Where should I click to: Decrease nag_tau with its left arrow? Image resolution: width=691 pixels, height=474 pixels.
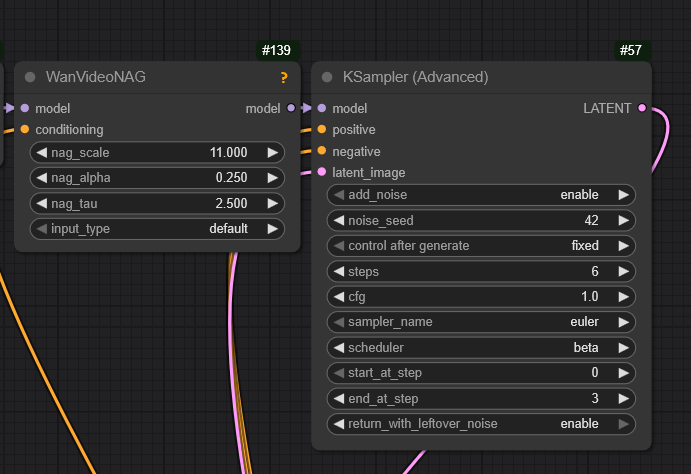tap(42, 203)
